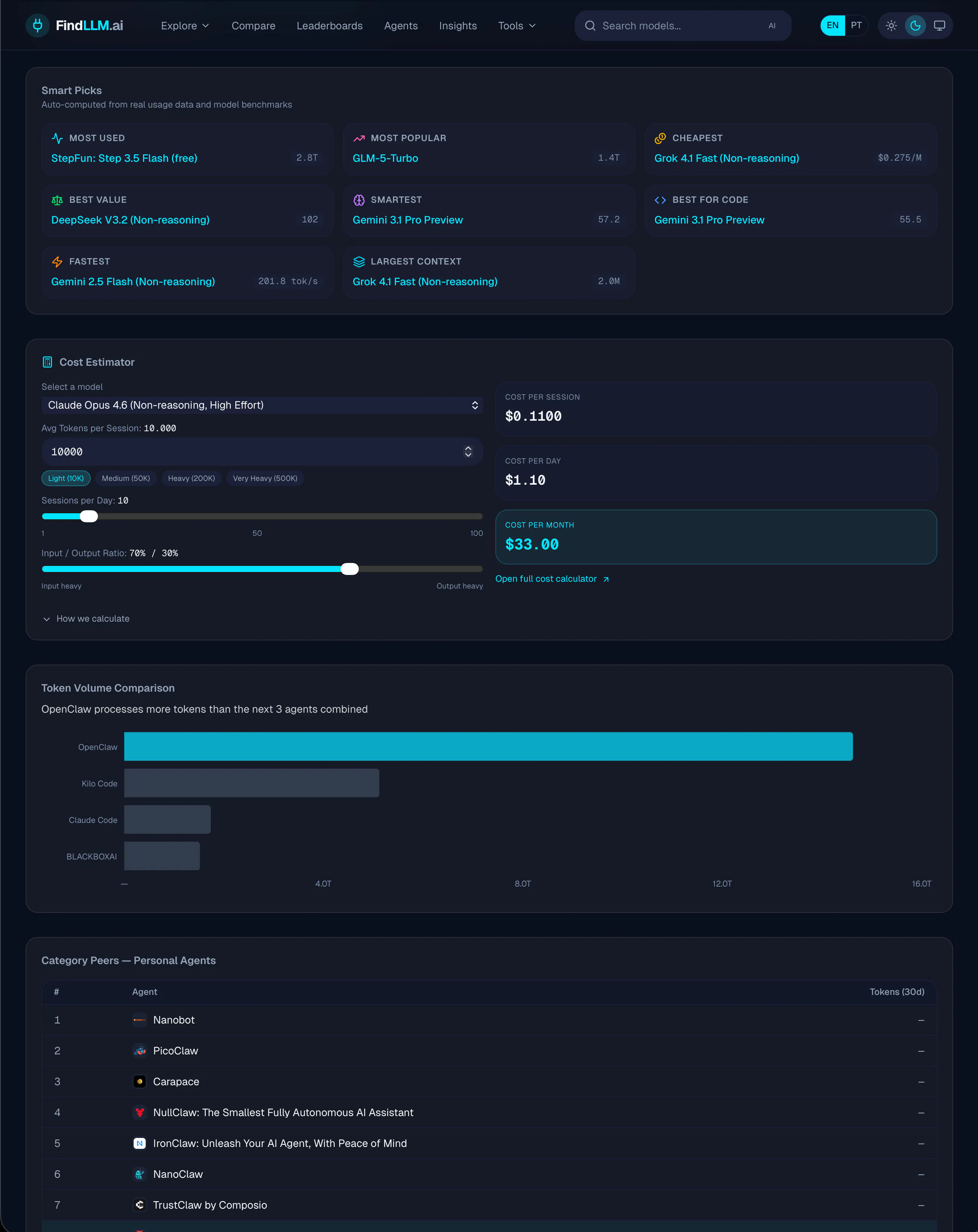Click the Avg Tokens per Session number field

262,452
